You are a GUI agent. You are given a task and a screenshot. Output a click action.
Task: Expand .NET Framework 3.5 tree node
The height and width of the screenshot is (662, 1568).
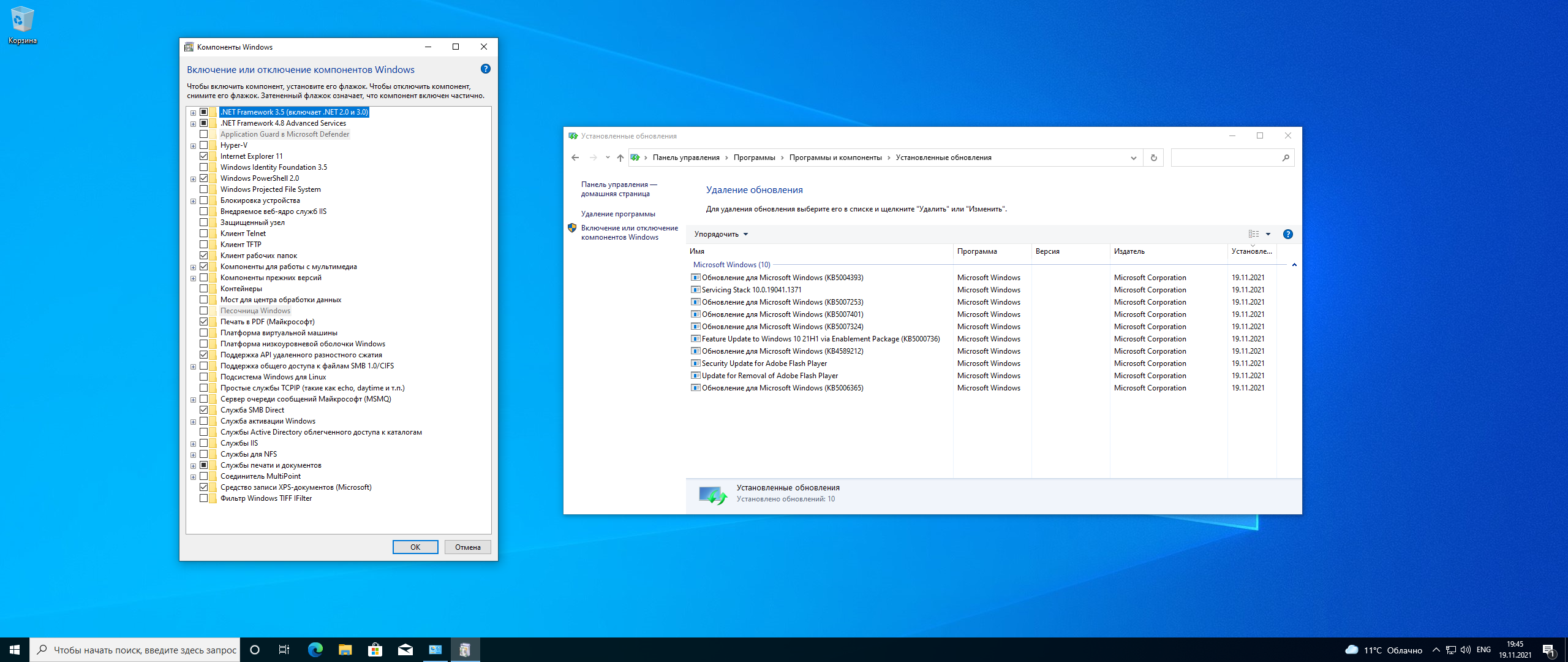pos(193,113)
